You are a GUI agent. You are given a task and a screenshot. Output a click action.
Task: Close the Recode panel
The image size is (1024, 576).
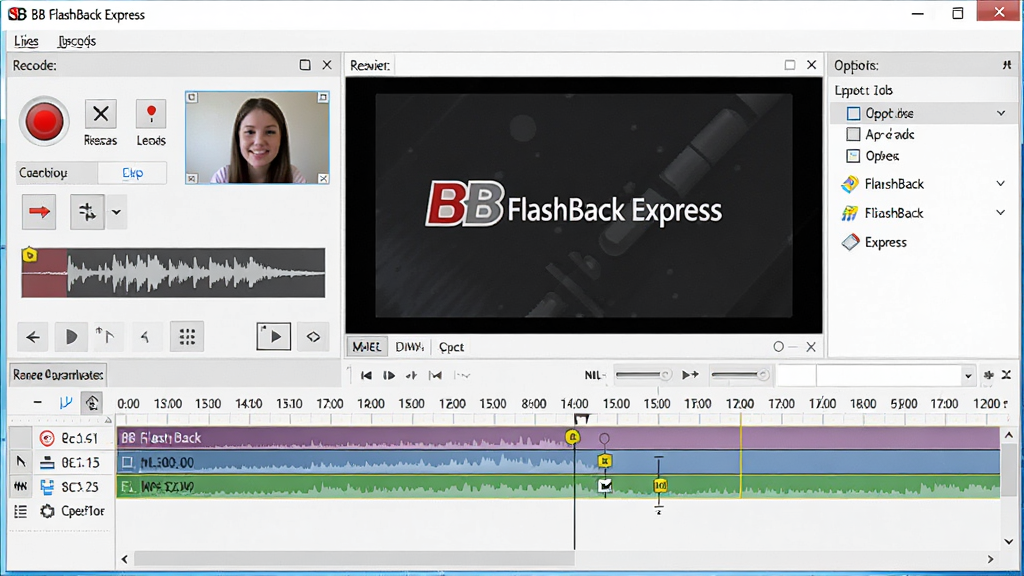[327, 65]
